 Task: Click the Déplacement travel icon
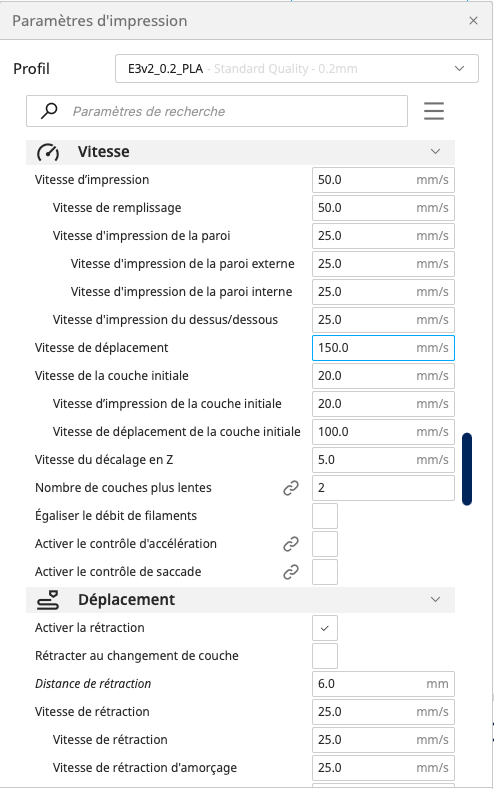tap(48, 600)
